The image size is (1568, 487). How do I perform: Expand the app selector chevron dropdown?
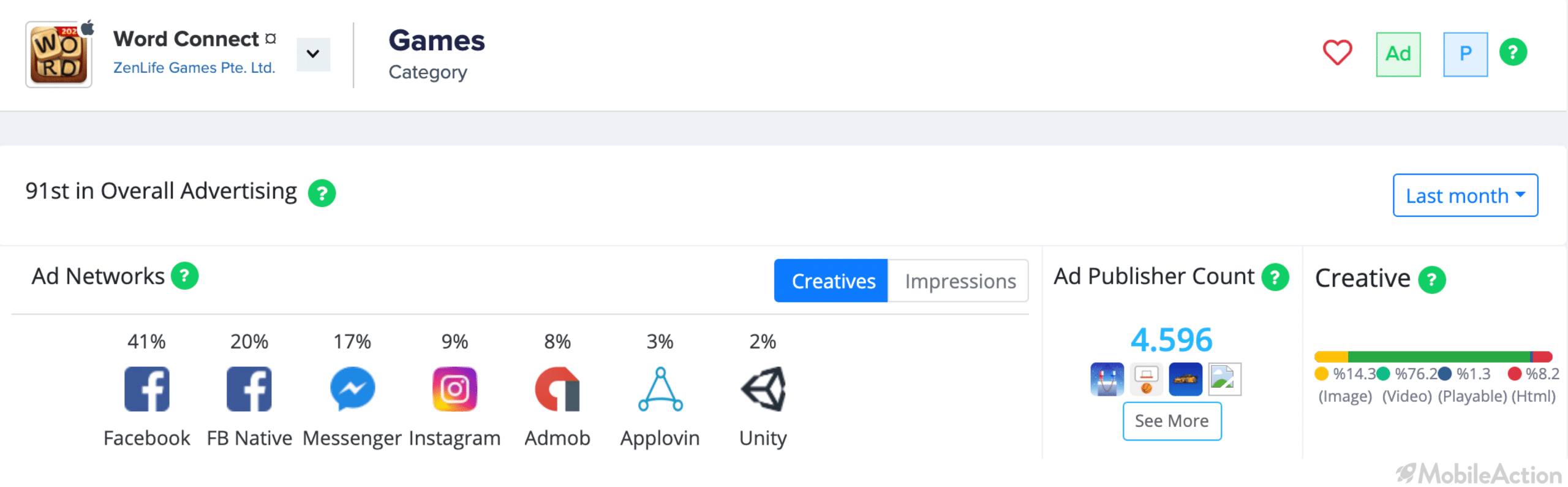[313, 54]
